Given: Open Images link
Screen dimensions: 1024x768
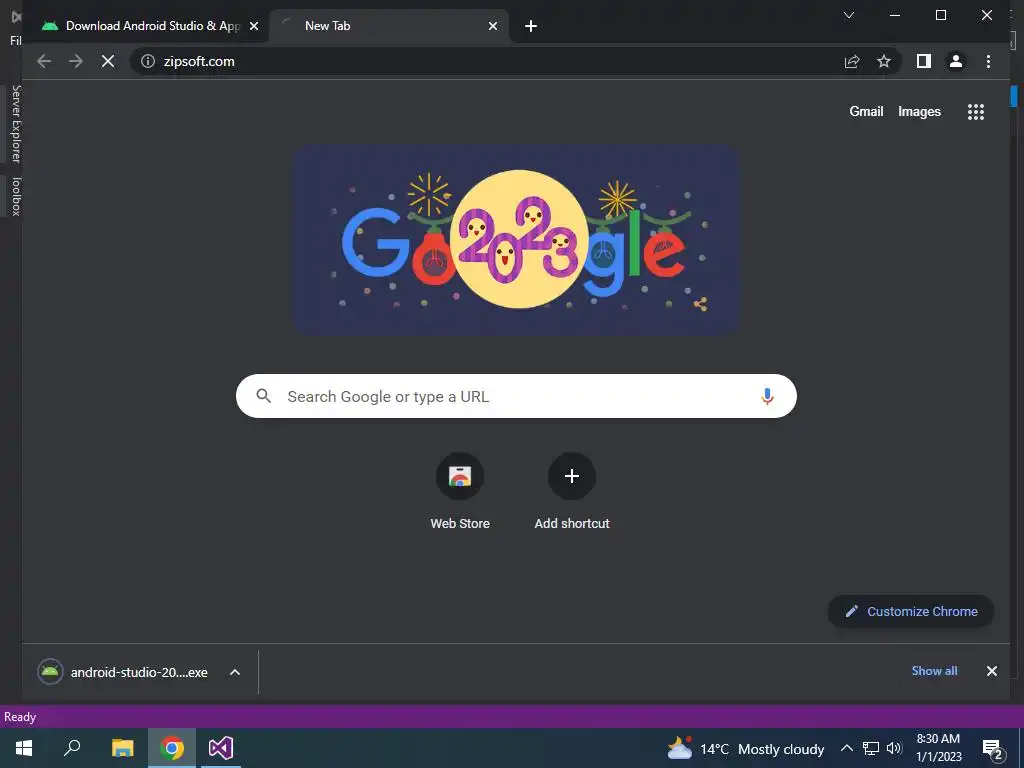Looking at the screenshot, I should pos(919,112).
